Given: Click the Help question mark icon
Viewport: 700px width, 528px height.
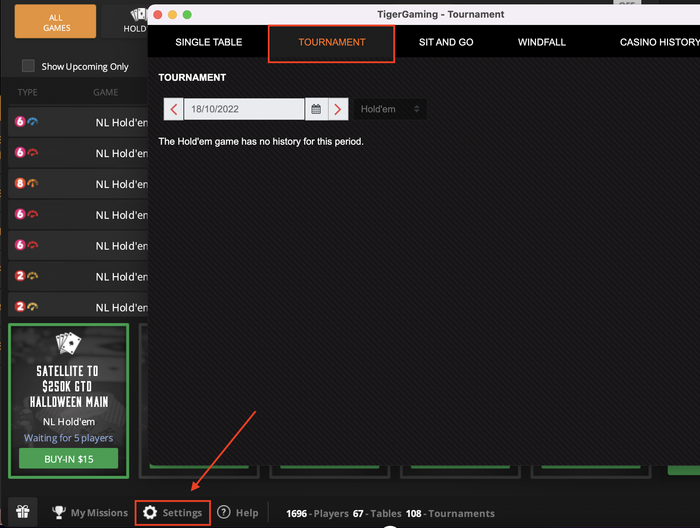Looking at the screenshot, I should tap(224, 512).
